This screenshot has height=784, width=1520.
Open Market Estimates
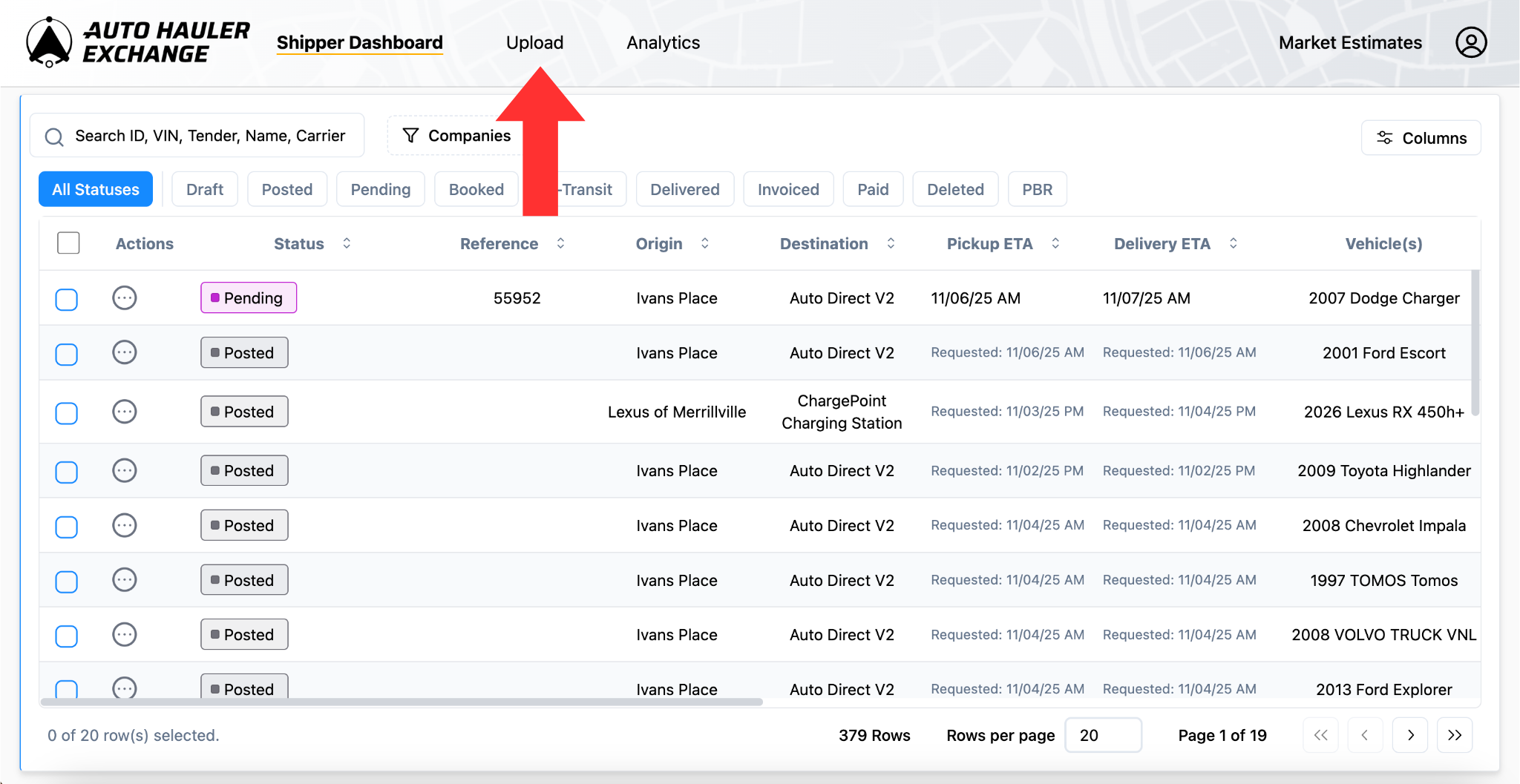coord(1349,42)
